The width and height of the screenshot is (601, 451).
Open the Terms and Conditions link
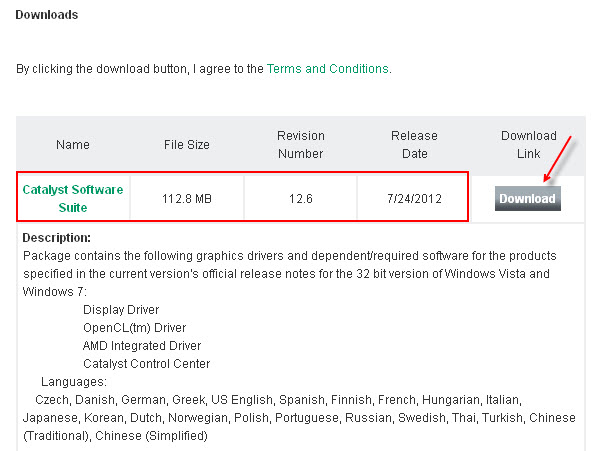(328, 69)
